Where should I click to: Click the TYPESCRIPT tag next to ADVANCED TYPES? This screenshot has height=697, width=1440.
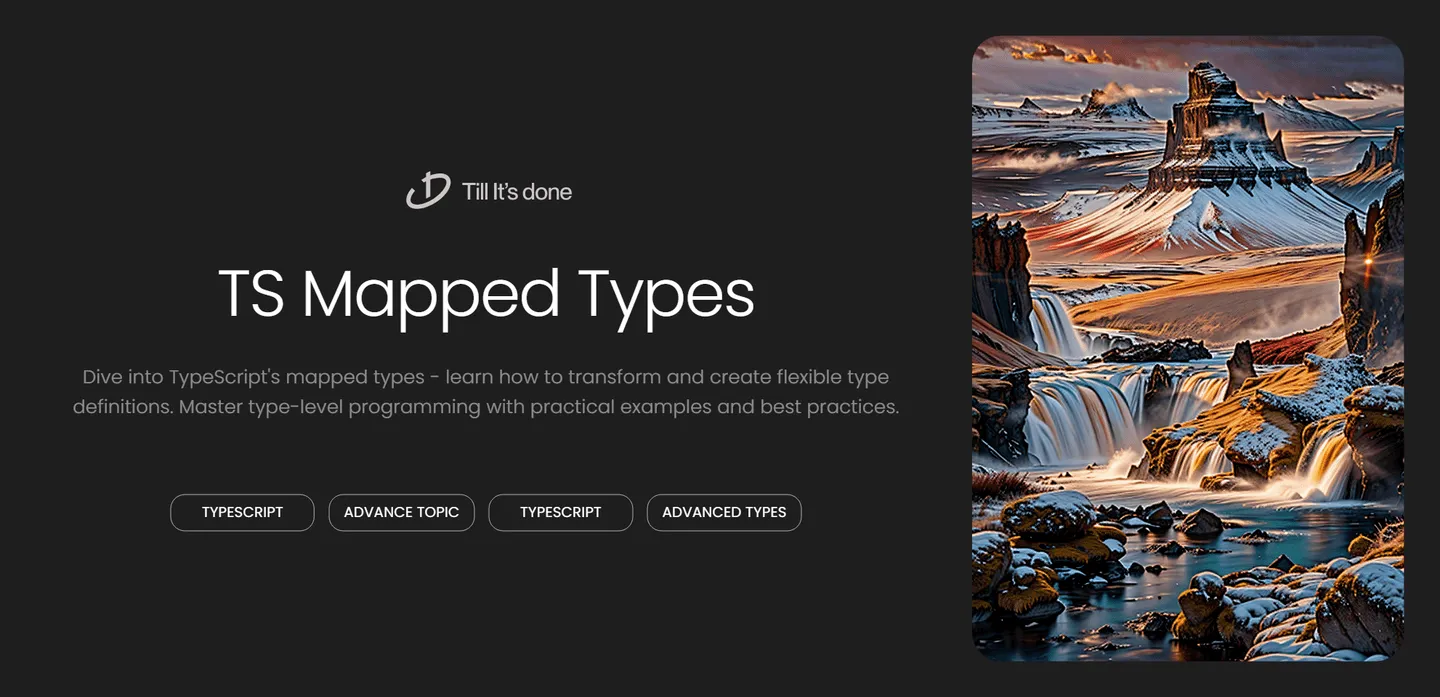pyautogui.click(x=560, y=512)
